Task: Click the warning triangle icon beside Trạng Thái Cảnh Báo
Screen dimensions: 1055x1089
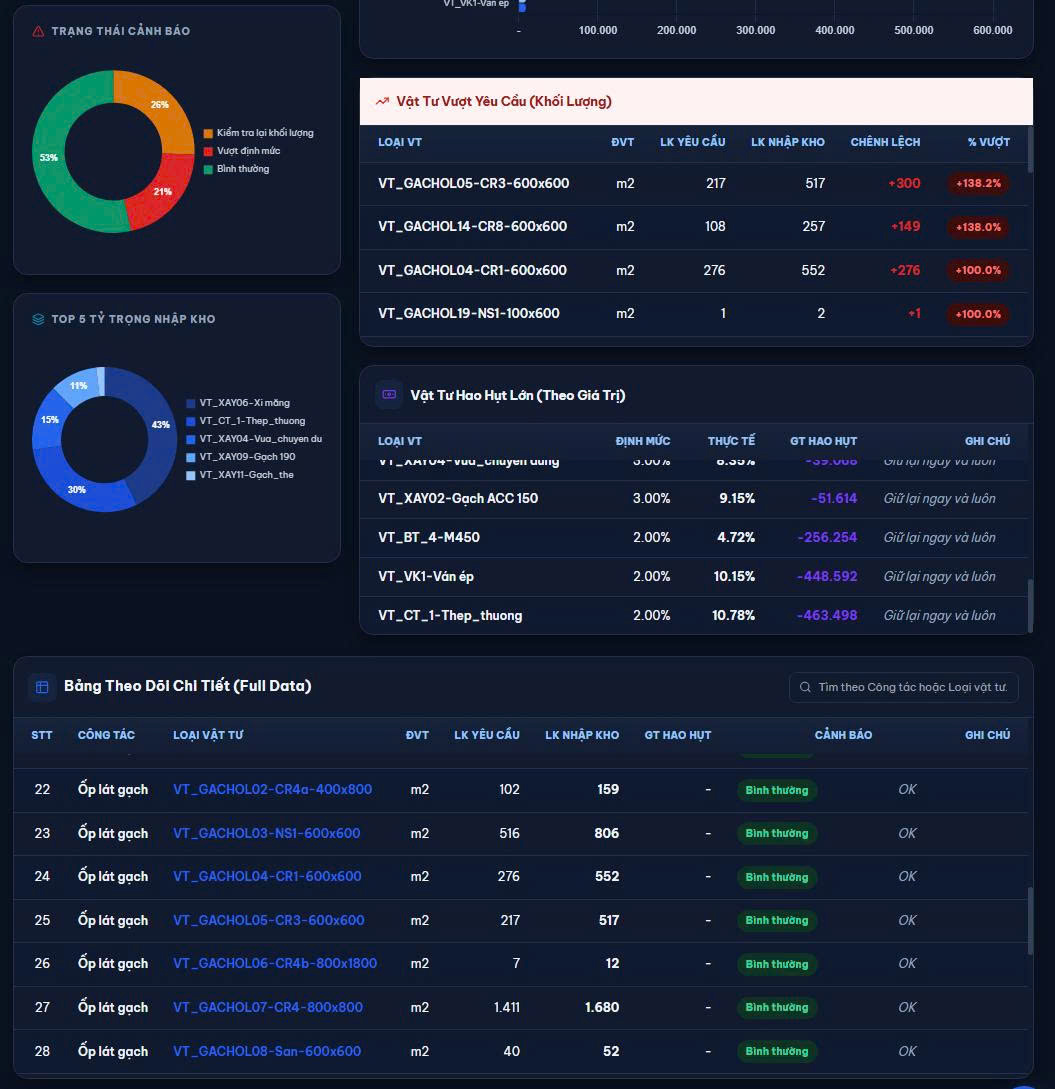Action: coord(38,31)
